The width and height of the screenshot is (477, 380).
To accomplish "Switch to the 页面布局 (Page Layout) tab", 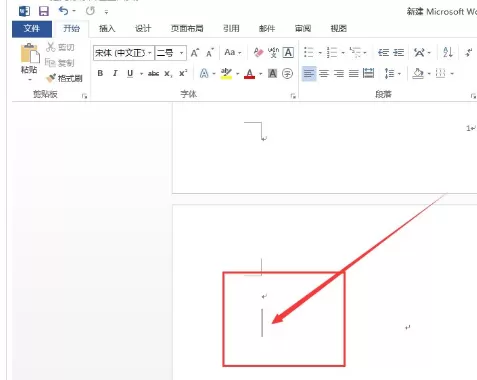I will pos(187,29).
